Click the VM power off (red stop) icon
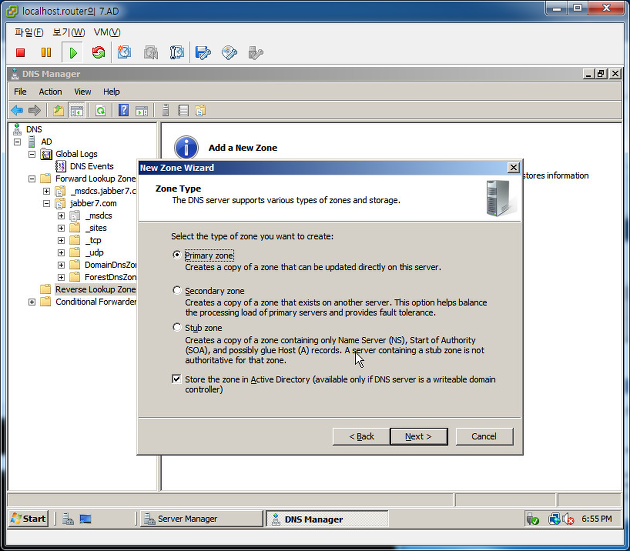630x551 pixels. (x=20, y=53)
